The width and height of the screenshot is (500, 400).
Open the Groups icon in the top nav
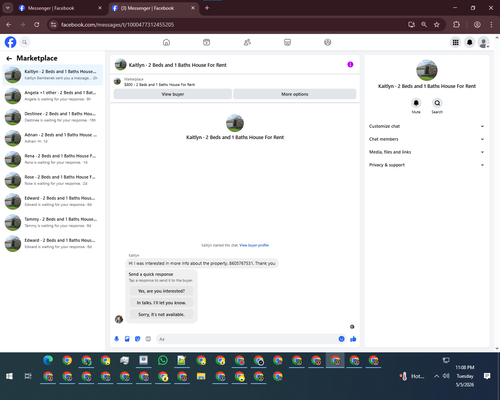[x=328, y=42]
